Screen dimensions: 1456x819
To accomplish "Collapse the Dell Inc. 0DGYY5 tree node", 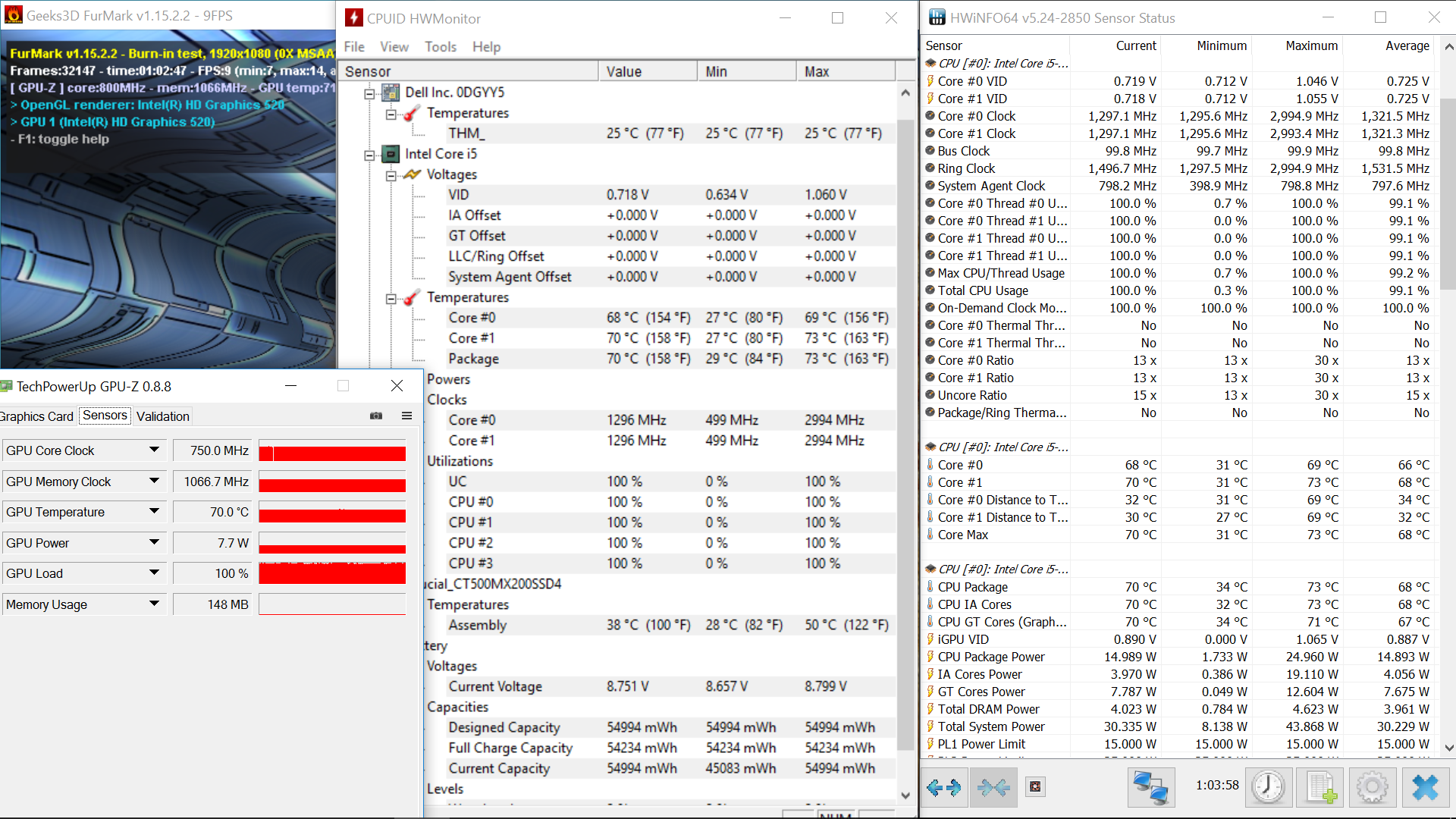I will [370, 93].
